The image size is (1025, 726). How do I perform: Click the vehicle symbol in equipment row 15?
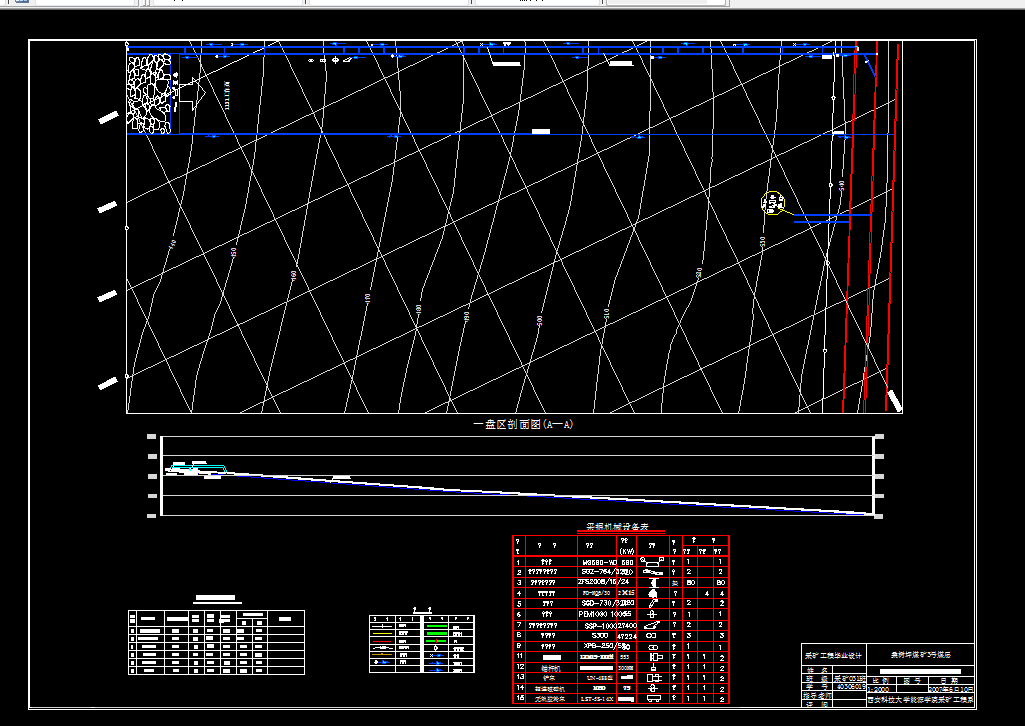click(x=653, y=699)
